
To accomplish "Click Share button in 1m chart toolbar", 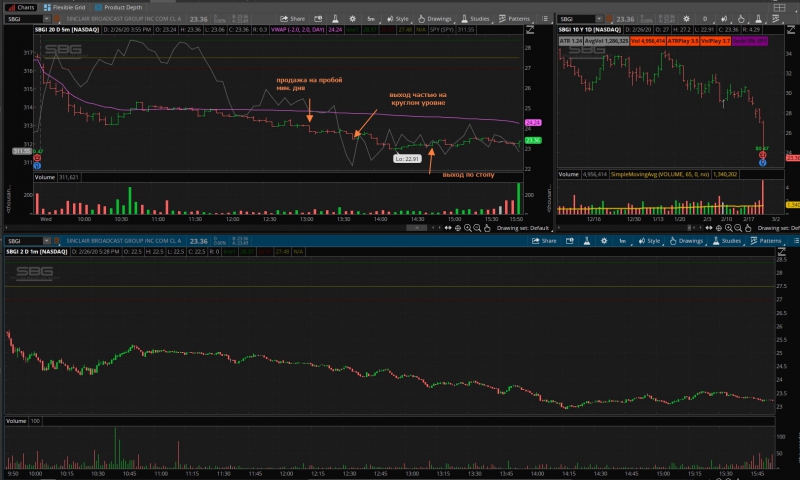I will [544, 241].
